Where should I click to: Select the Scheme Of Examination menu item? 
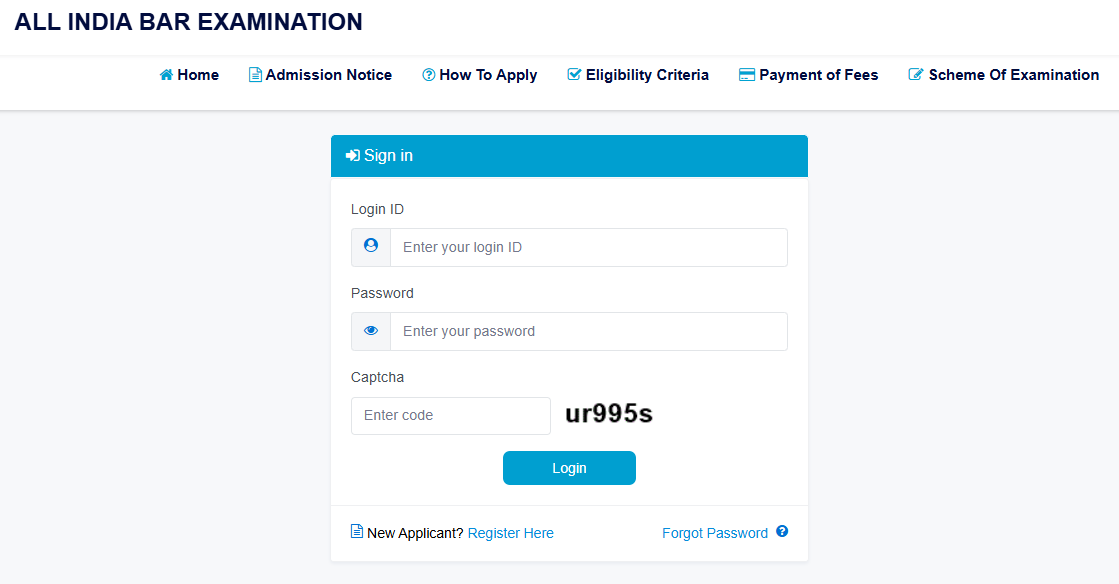[x=1013, y=75]
